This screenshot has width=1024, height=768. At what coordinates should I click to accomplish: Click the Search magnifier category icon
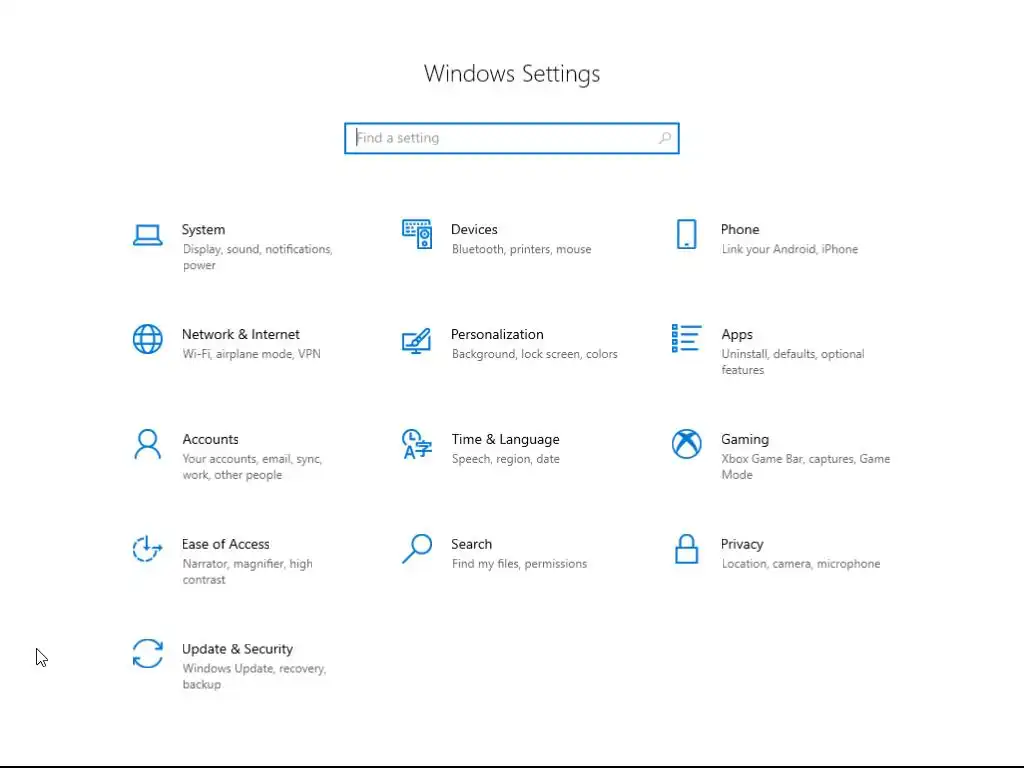[x=417, y=549]
